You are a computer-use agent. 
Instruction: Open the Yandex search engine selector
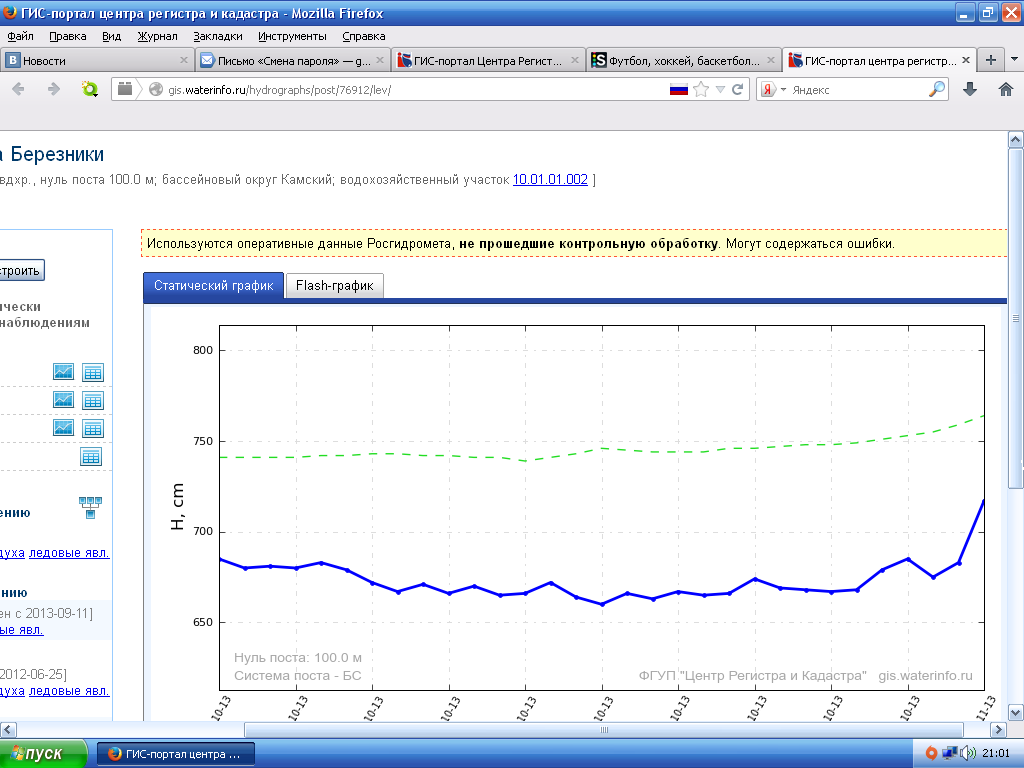[773, 89]
